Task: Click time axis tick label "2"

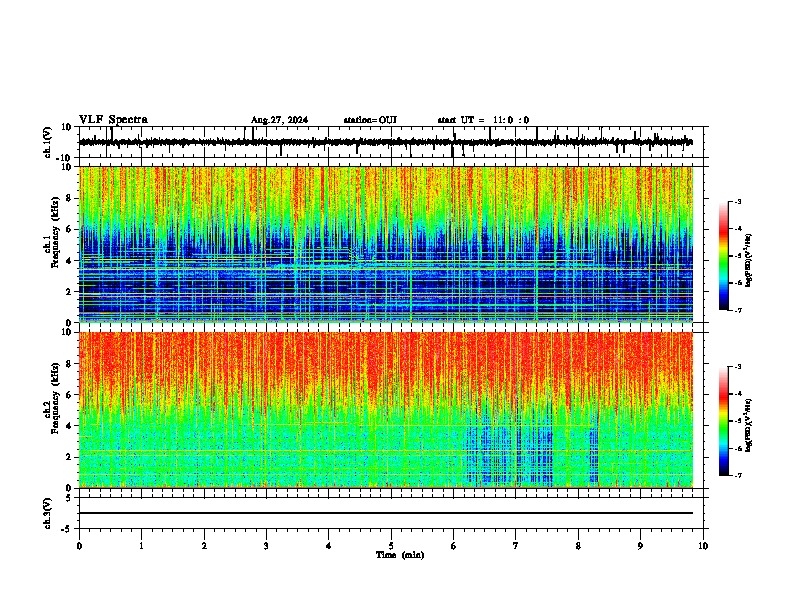Action: 204,546
